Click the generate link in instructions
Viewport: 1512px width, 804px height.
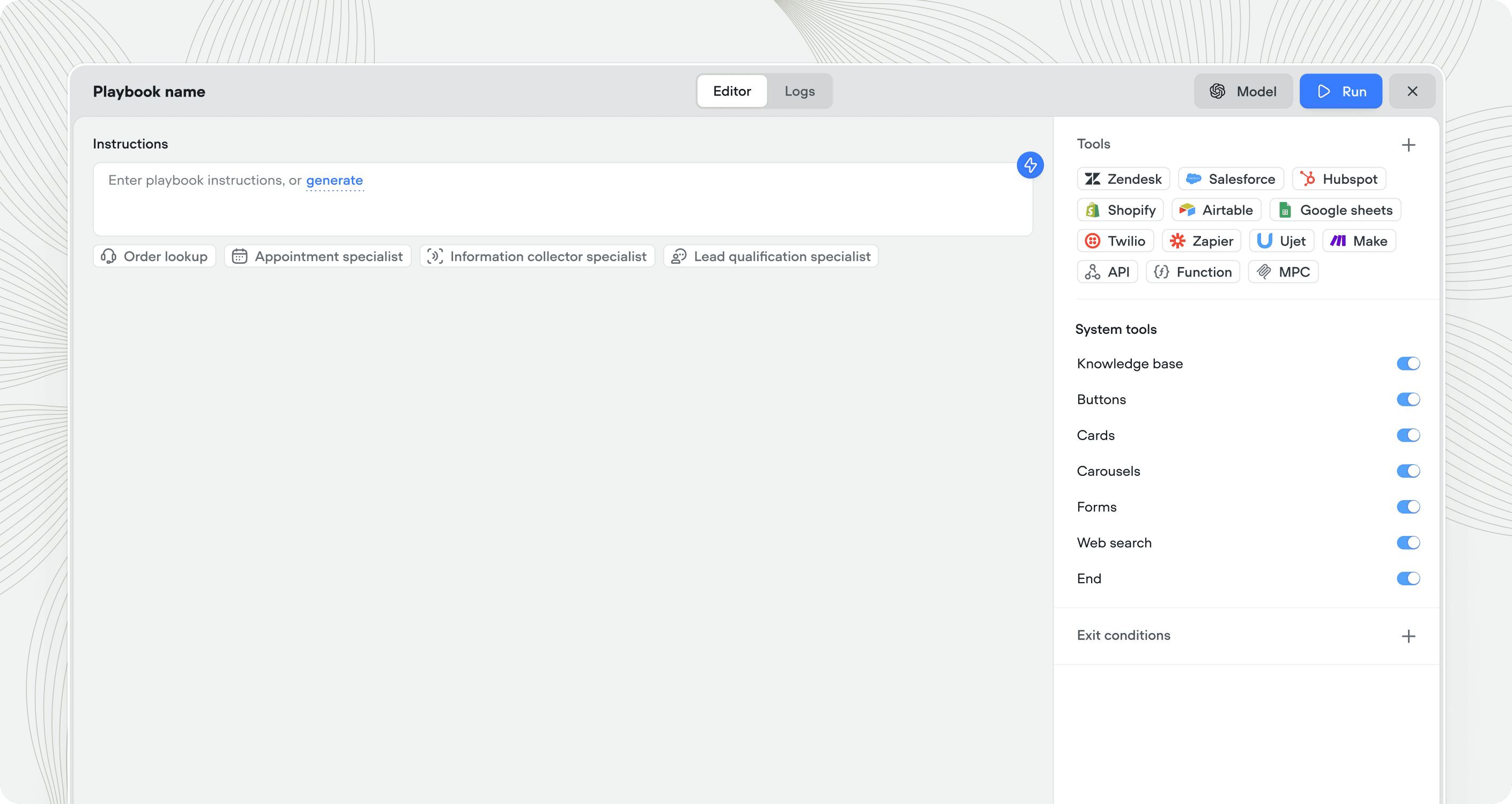click(335, 181)
